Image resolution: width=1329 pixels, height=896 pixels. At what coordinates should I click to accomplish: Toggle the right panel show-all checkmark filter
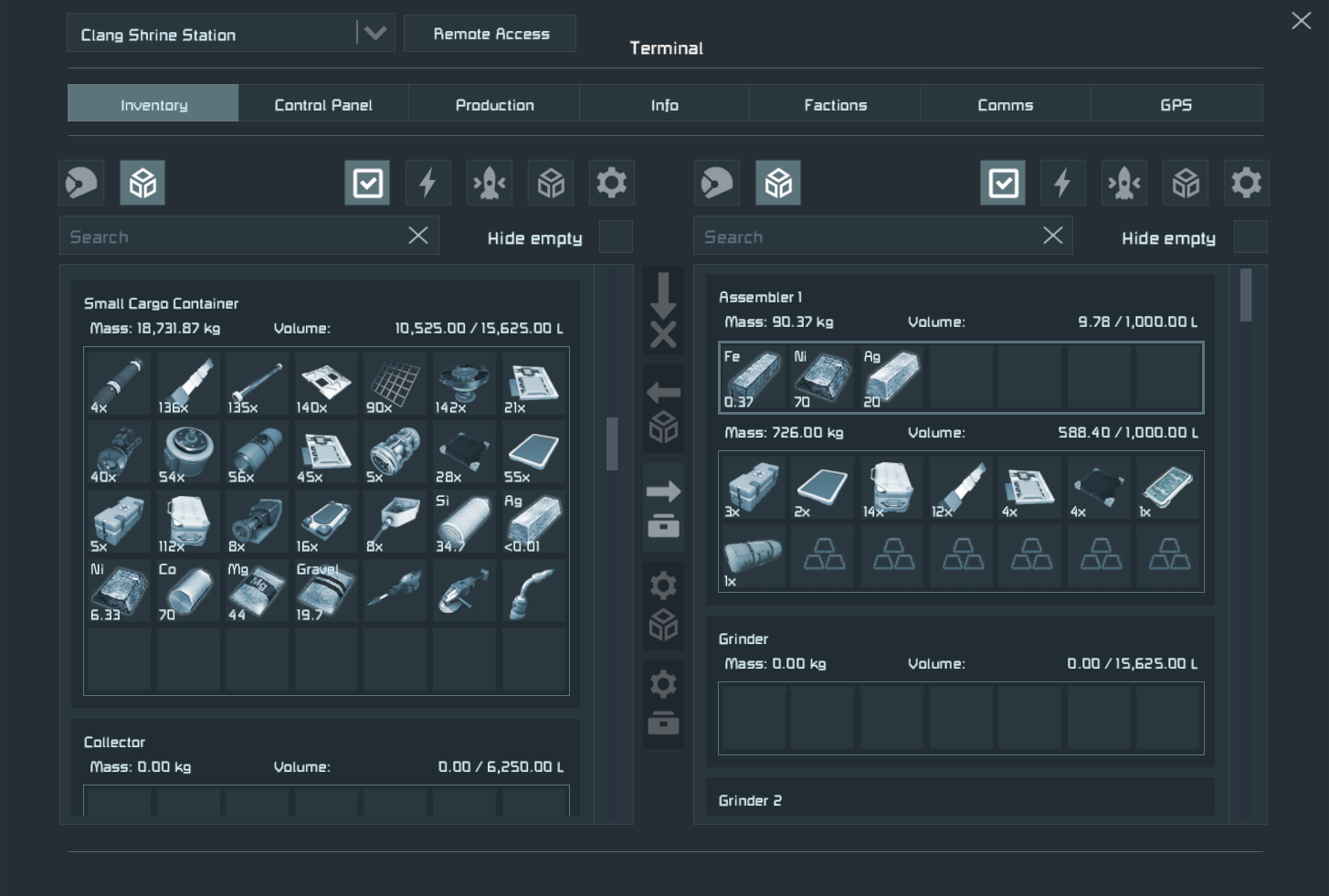point(1003,183)
